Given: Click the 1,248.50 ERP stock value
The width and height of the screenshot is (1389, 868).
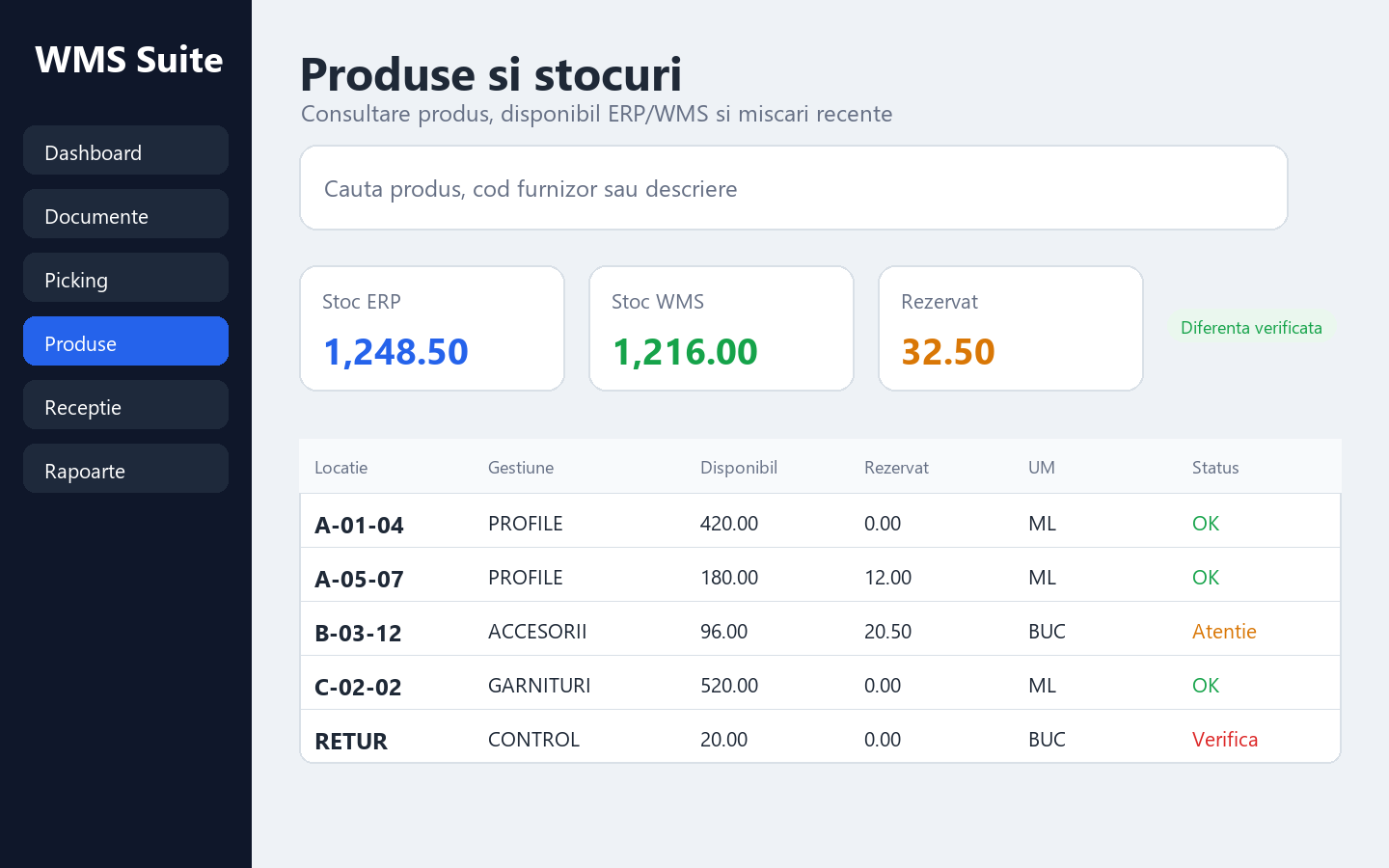Looking at the screenshot, I should pos(395,352).
